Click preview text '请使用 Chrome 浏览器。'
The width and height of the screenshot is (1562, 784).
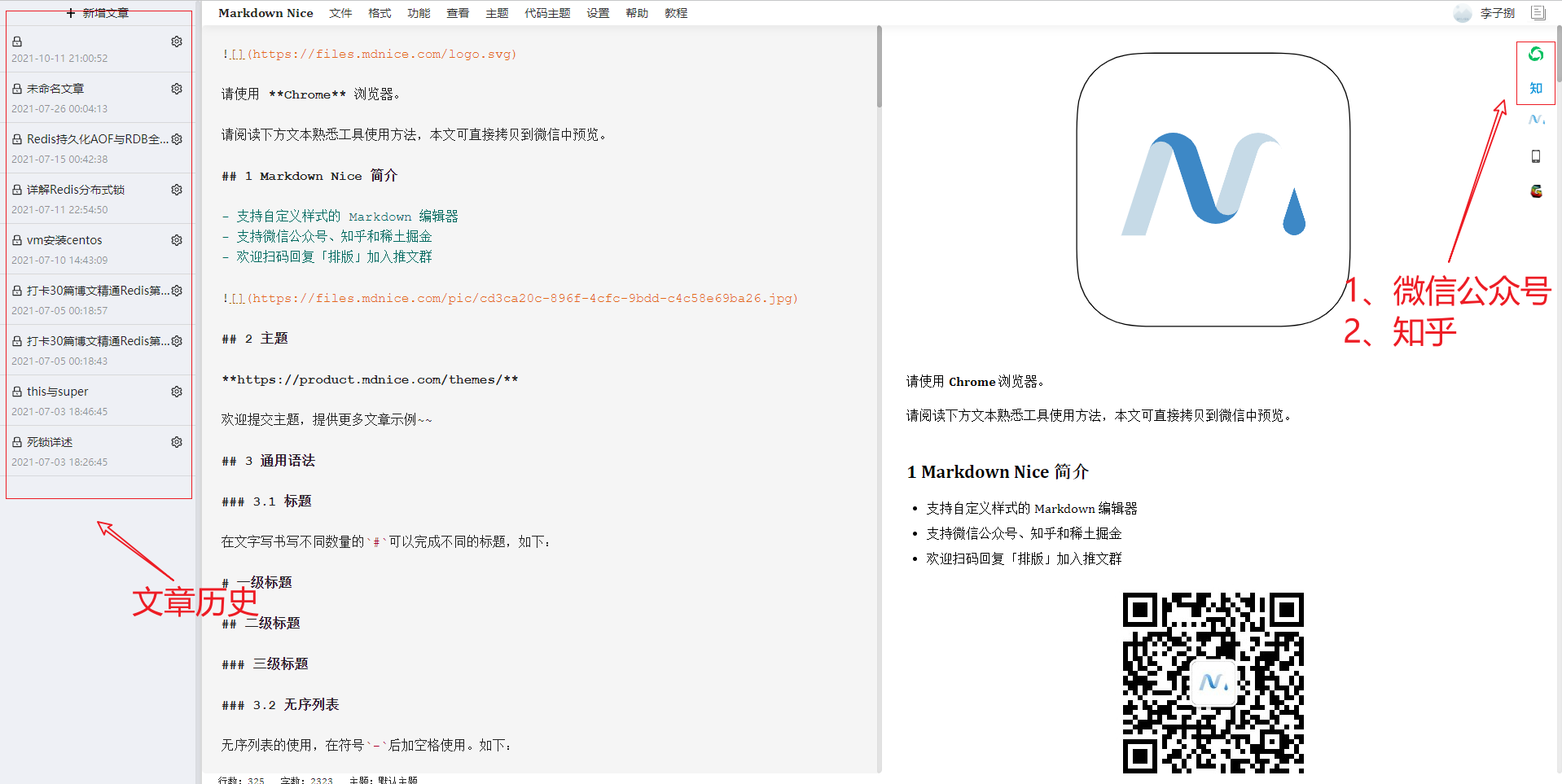click(975, 382)
